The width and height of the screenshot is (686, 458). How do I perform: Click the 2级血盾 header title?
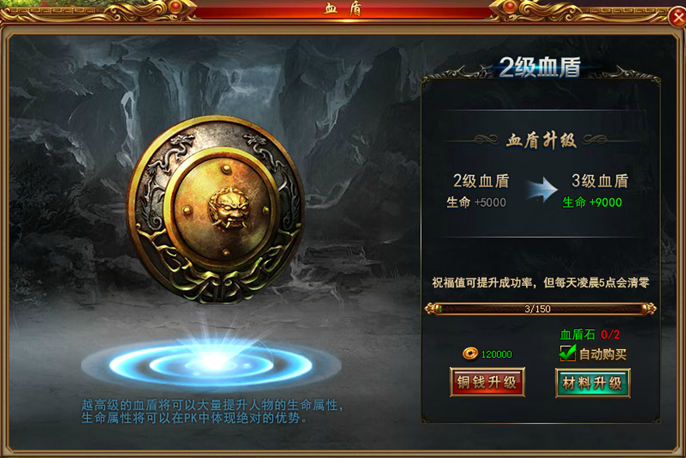coord(540,68)
